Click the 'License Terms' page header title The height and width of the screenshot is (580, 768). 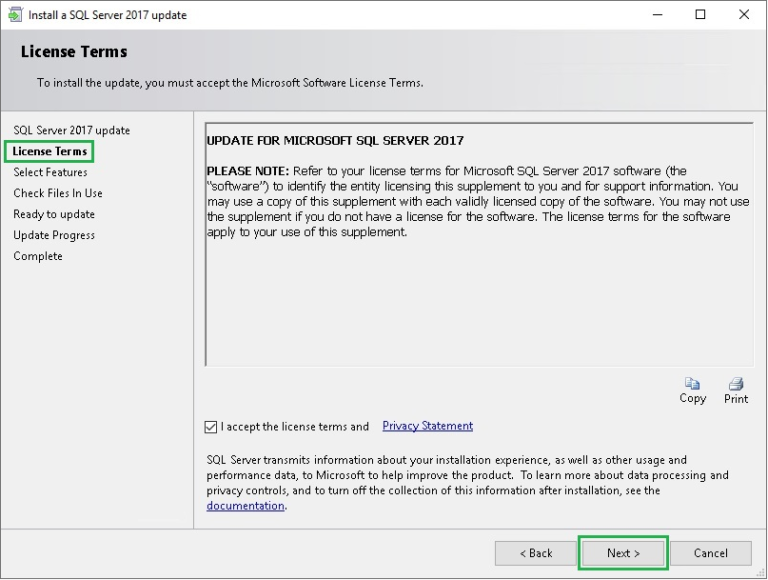click(74, 51)
